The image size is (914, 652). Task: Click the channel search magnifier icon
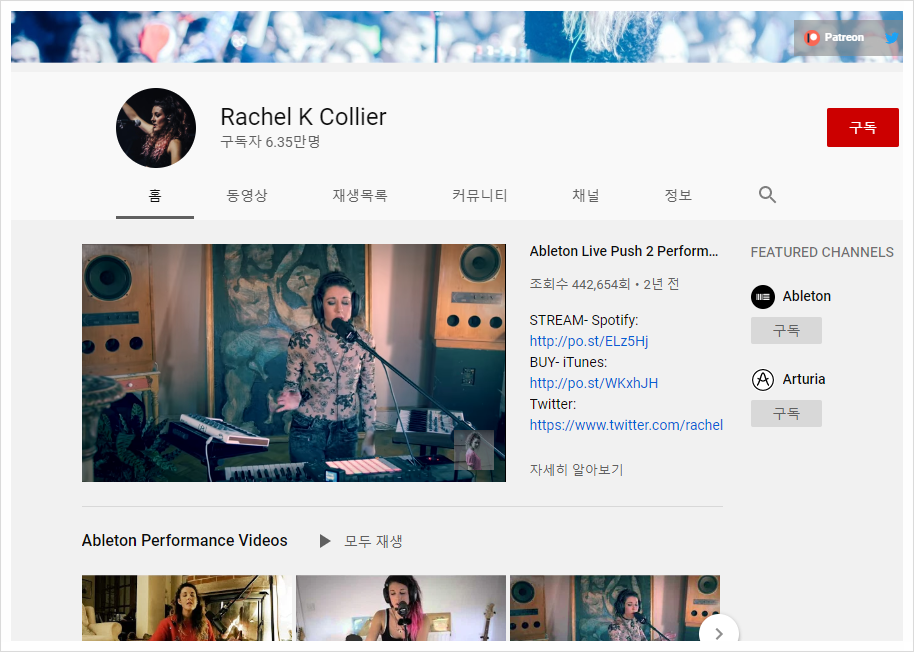(767, 195)
